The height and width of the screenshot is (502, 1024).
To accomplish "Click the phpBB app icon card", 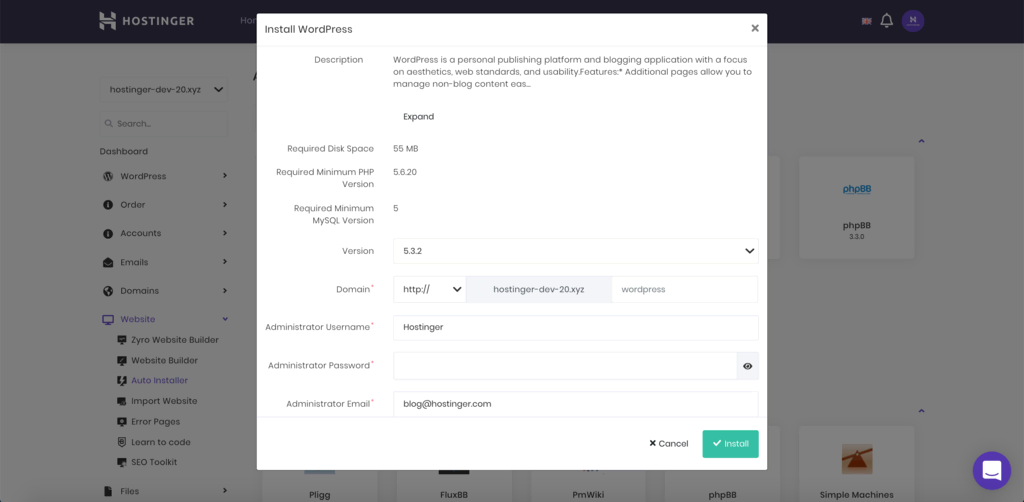I will coord(856,200).
